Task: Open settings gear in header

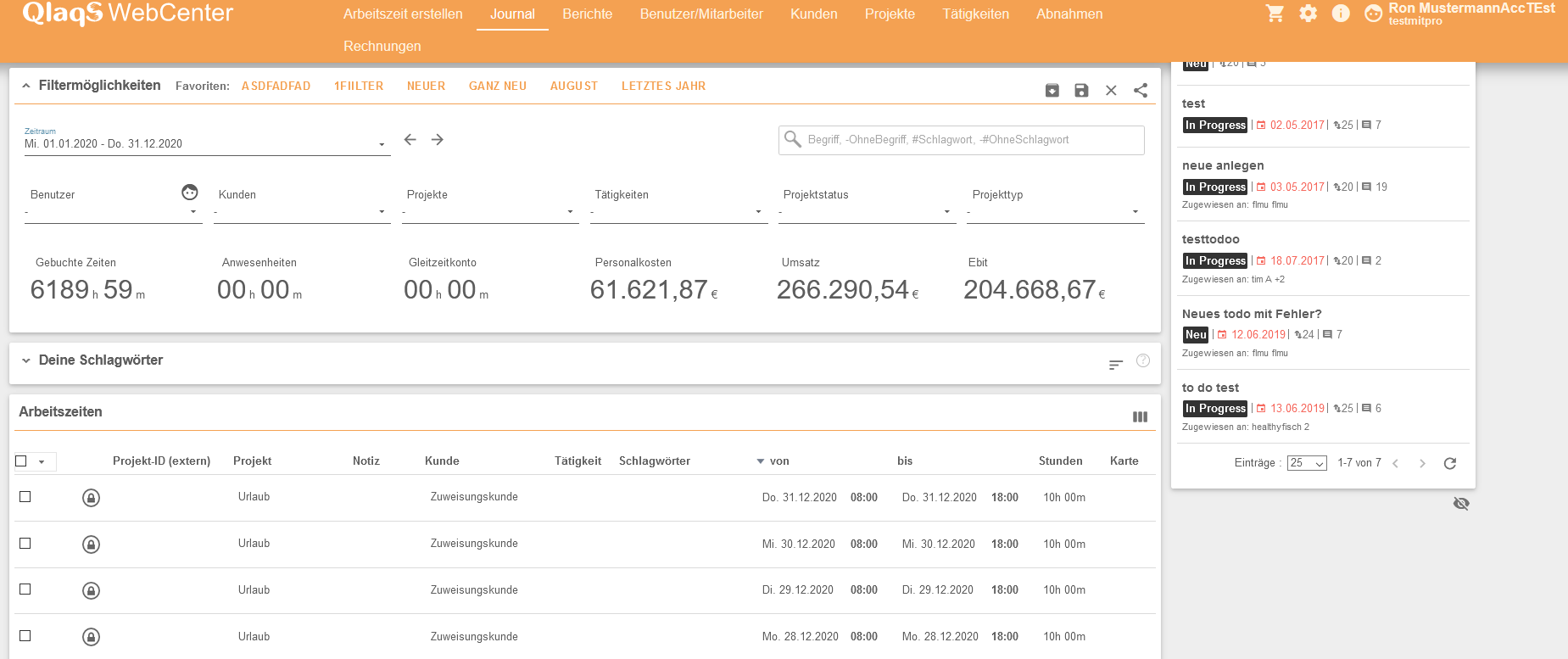Action: pos(1309,14)
